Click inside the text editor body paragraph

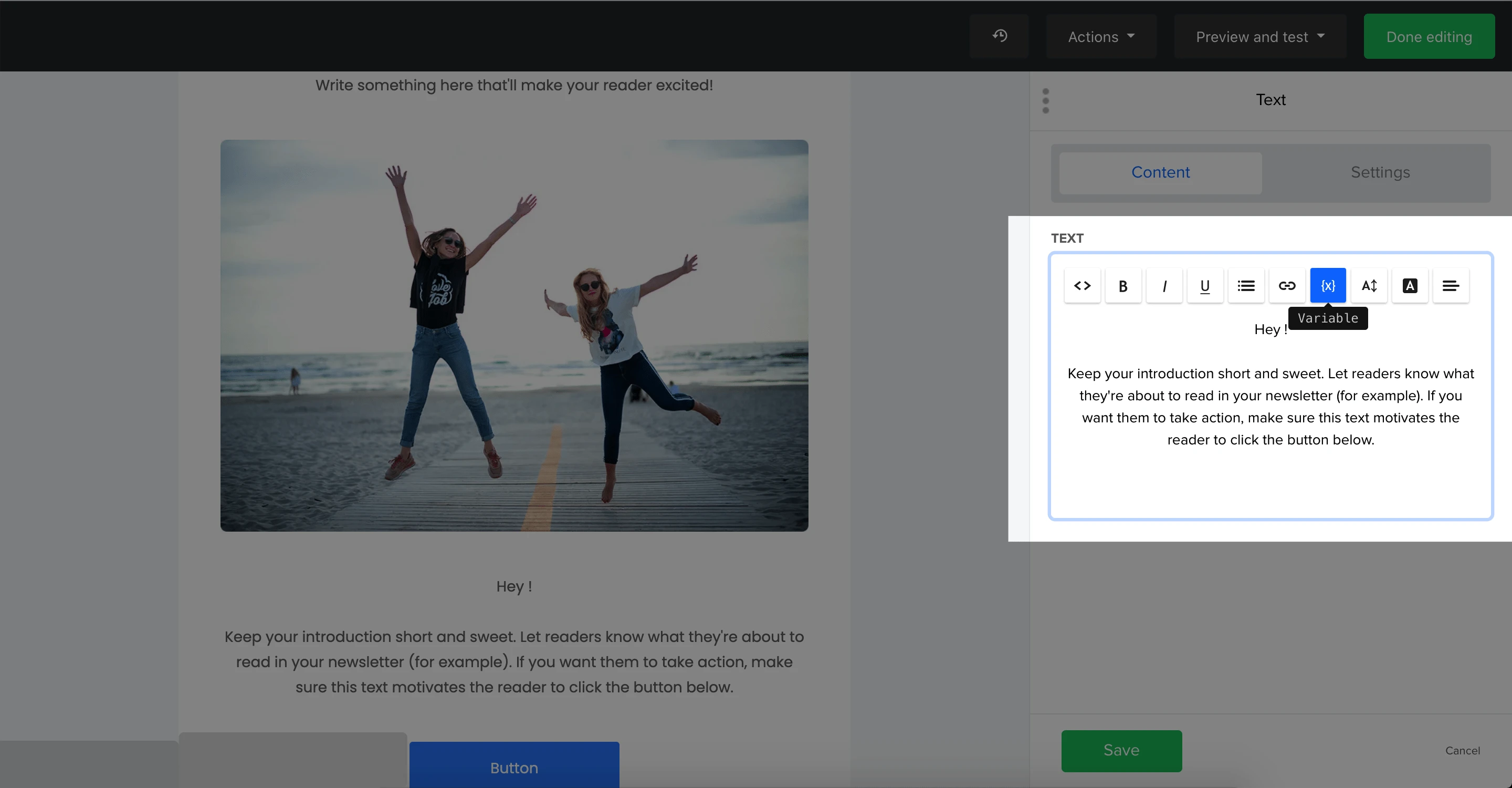click(x=1270, y=406)
